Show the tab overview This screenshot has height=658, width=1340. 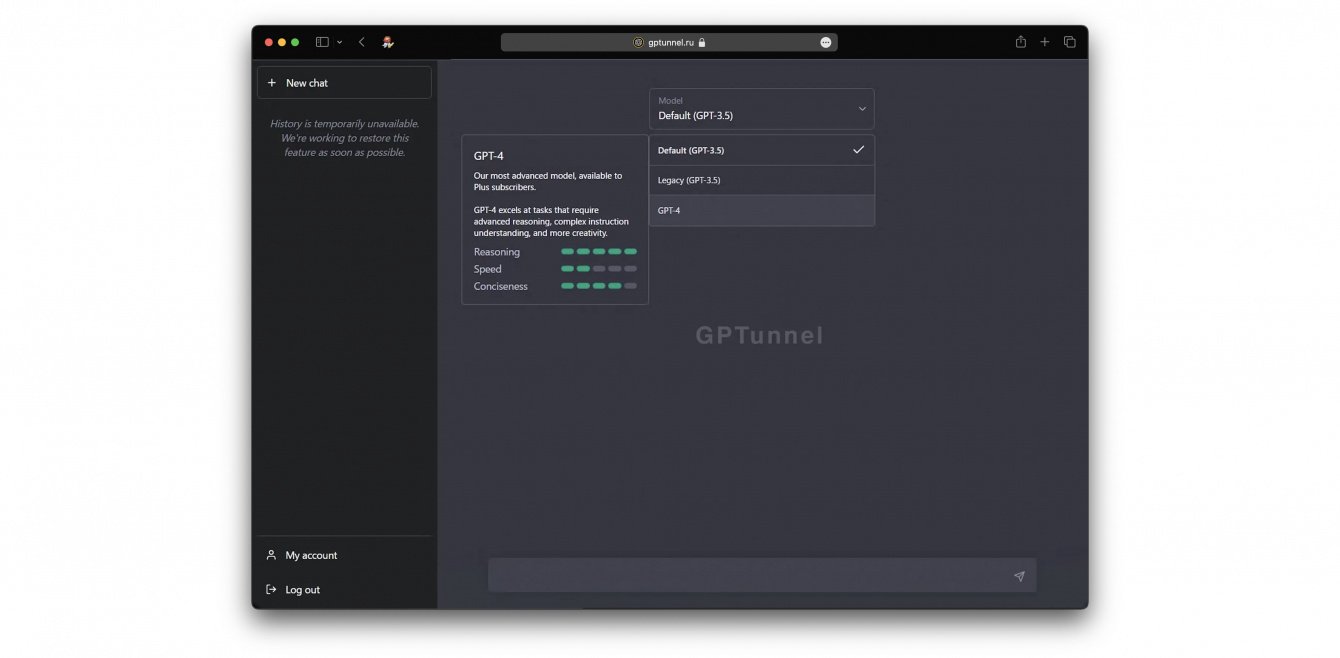click(x=1070, y=42)
